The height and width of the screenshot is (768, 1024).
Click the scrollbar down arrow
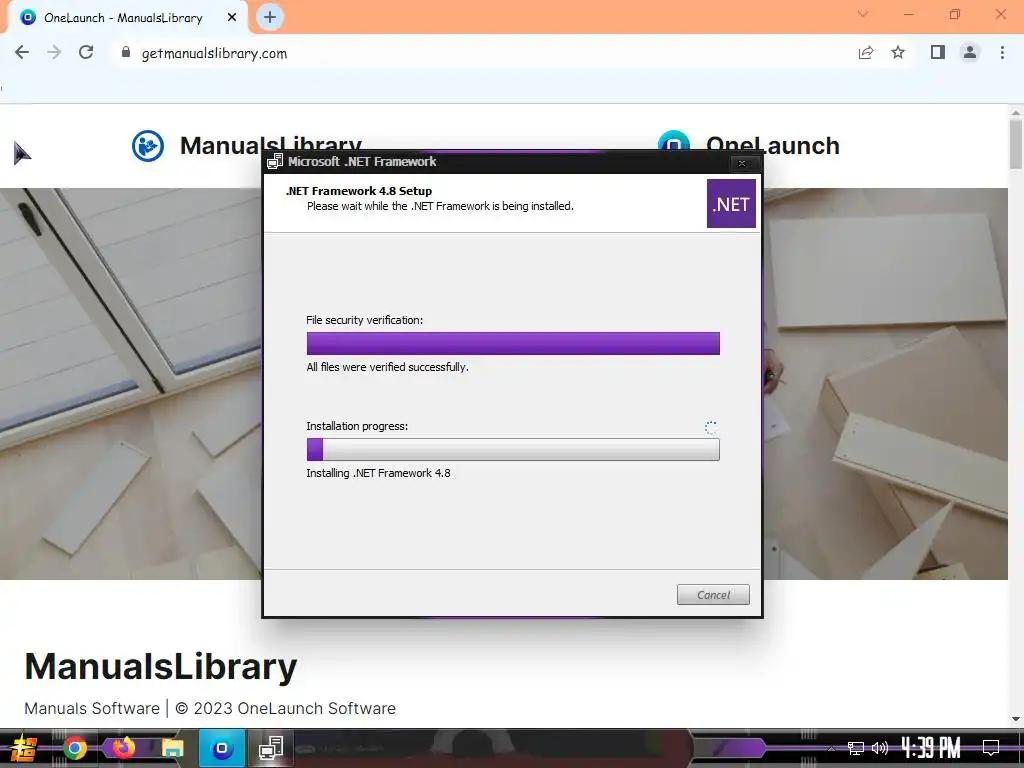1016,719
